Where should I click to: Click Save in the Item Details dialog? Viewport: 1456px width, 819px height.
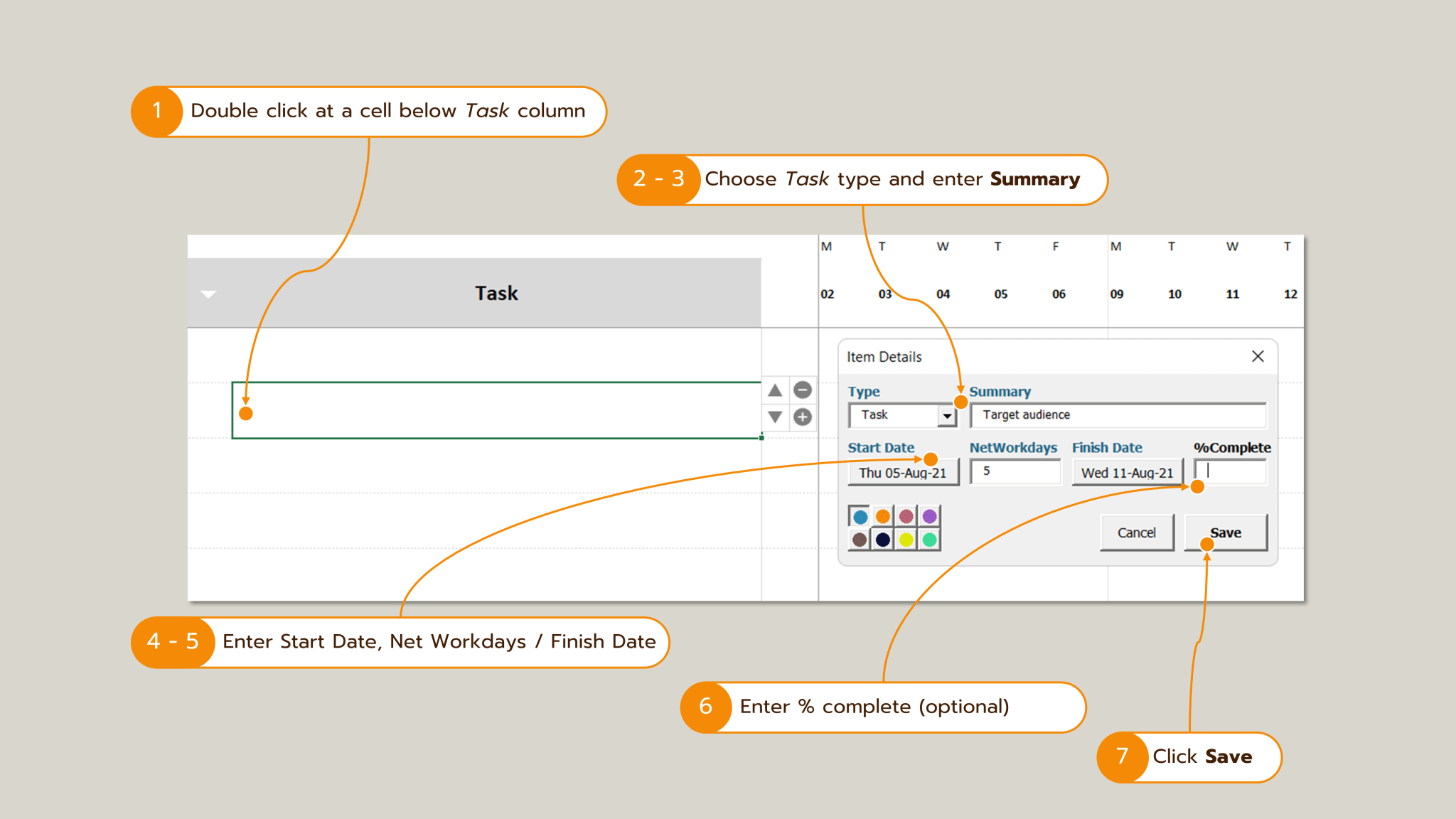tap(1226, 532)
